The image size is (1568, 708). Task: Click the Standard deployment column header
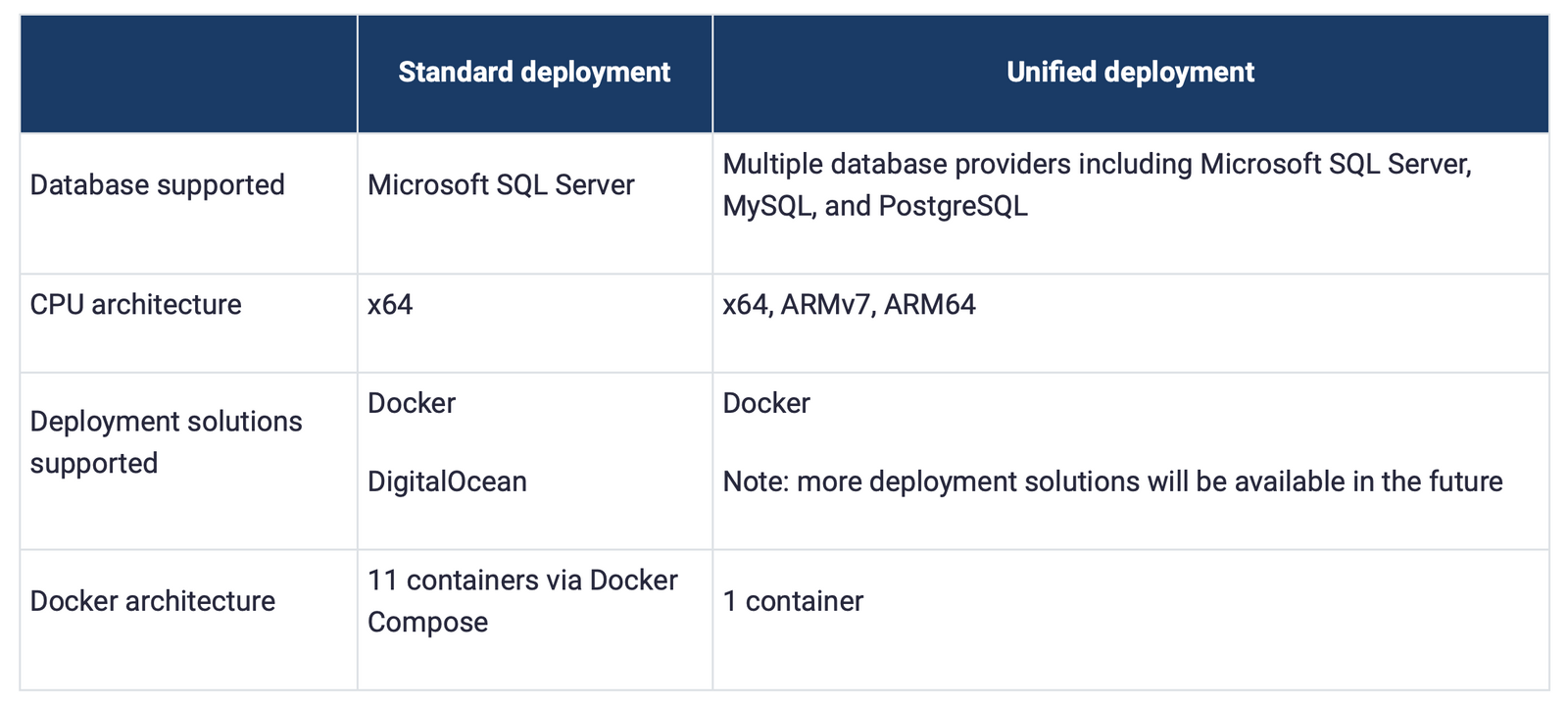pos(534,73)
